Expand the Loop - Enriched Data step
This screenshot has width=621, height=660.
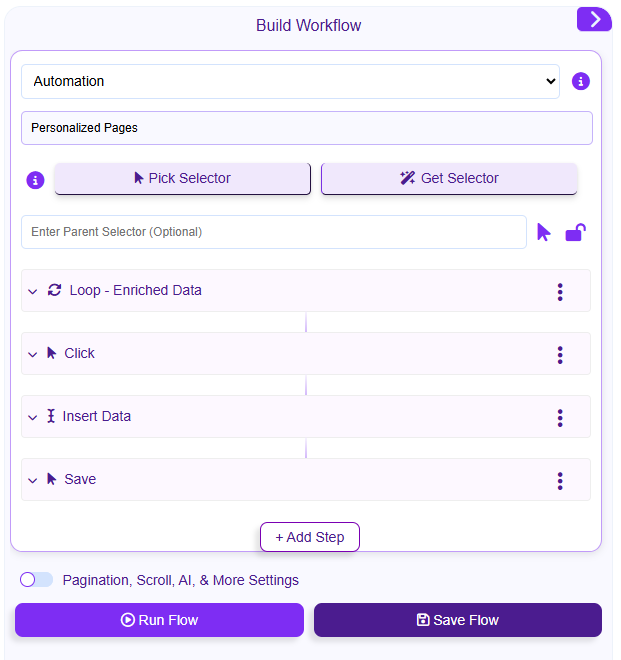click(33, 291)
